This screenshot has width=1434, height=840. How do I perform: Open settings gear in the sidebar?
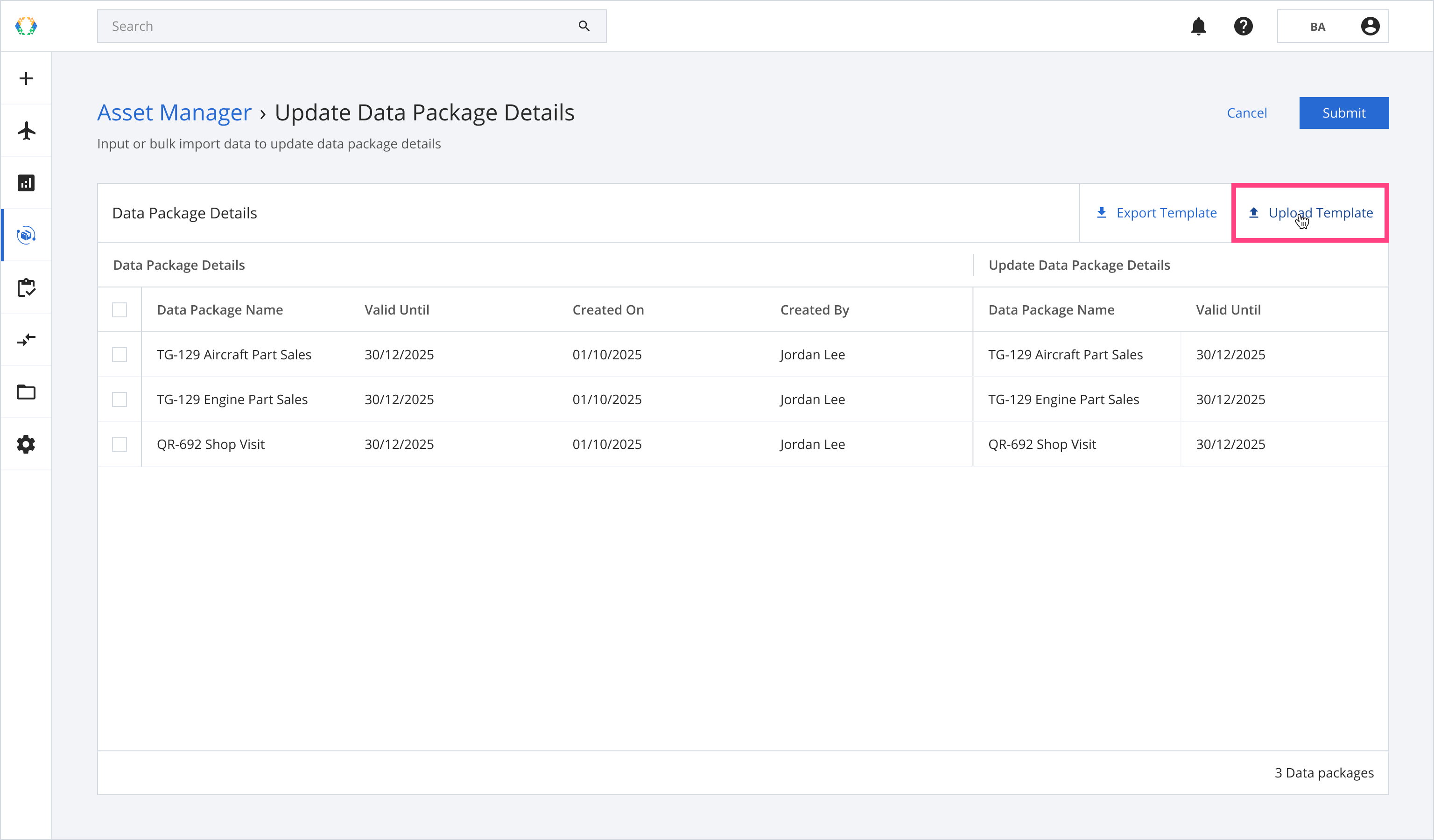coord(26,444)
